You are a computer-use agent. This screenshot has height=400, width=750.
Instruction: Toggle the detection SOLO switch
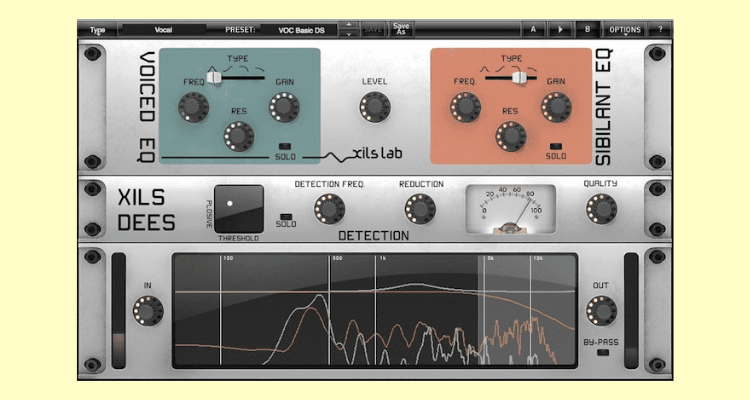coord(286,217)
